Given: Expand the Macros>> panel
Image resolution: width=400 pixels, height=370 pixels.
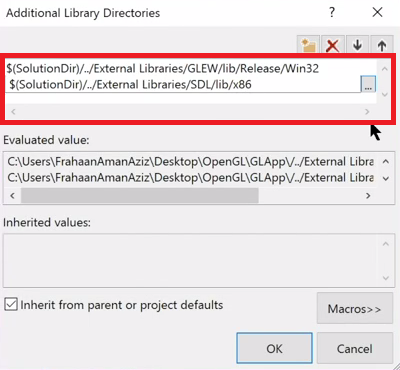Looking at the screenshot, I should click(355, 308).
